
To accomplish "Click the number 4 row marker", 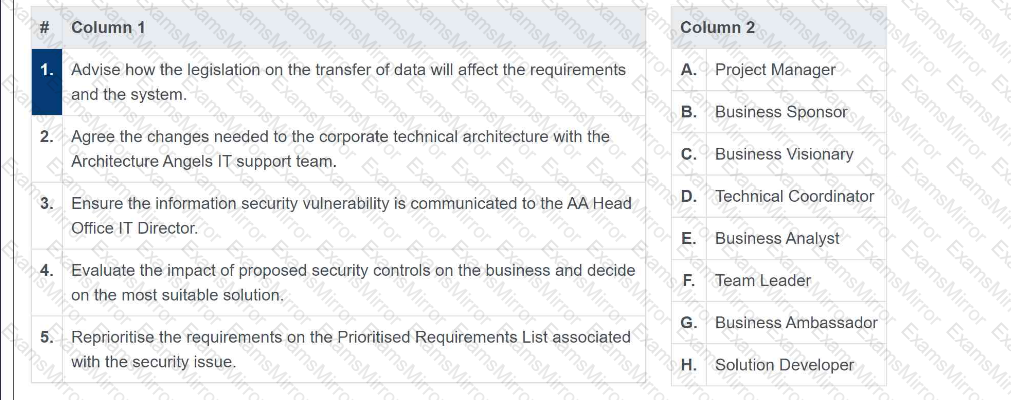I will (47, 271).
